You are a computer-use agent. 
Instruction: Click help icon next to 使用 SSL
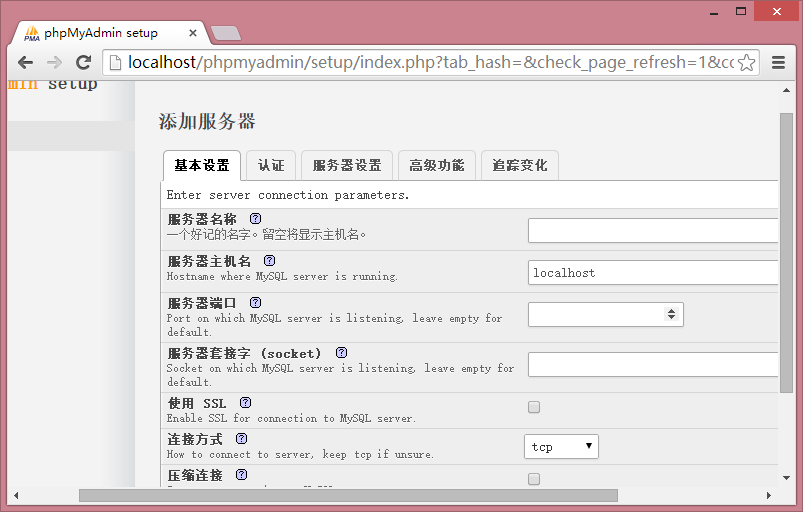click(245, 402)
